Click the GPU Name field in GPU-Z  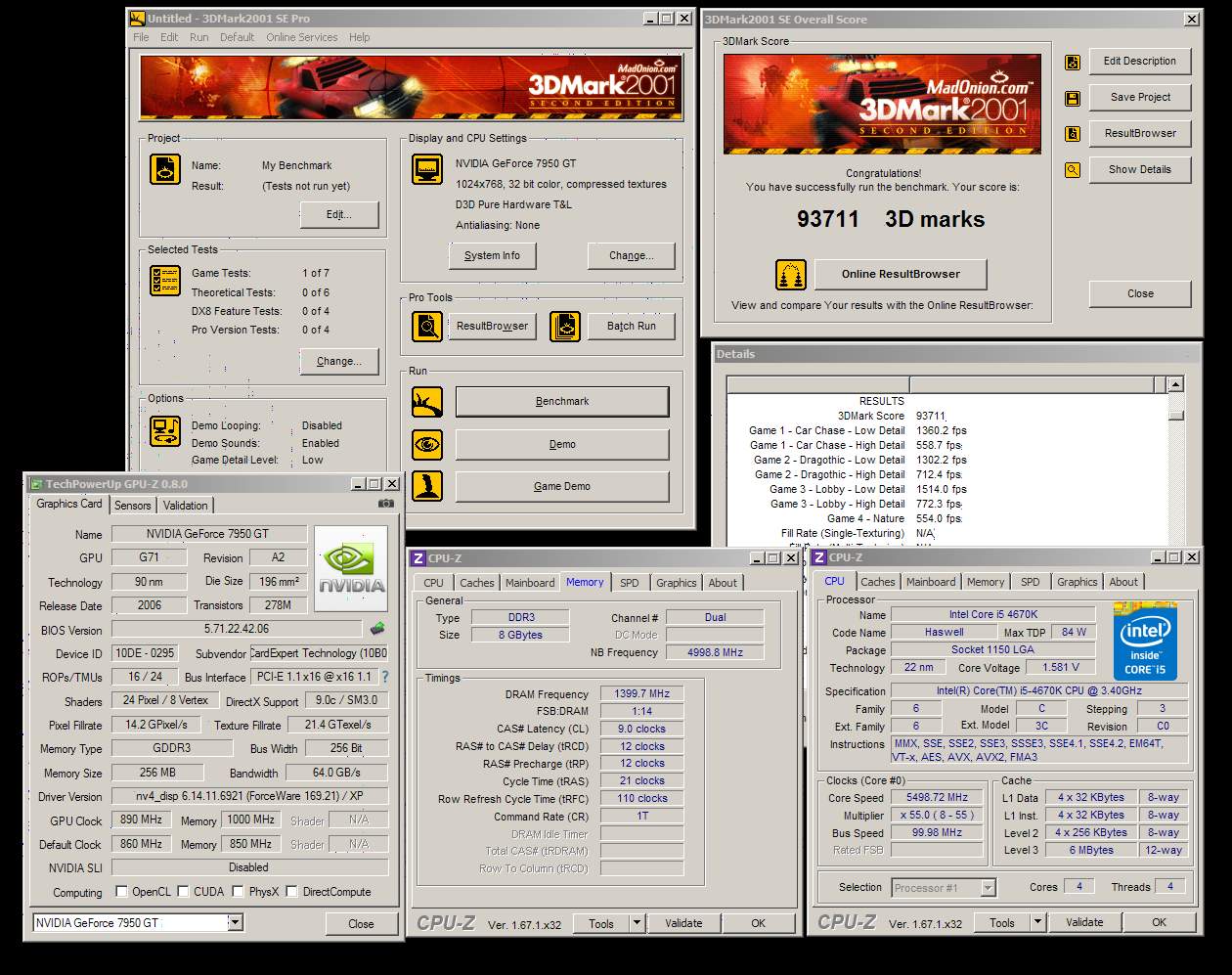(208, 534)
